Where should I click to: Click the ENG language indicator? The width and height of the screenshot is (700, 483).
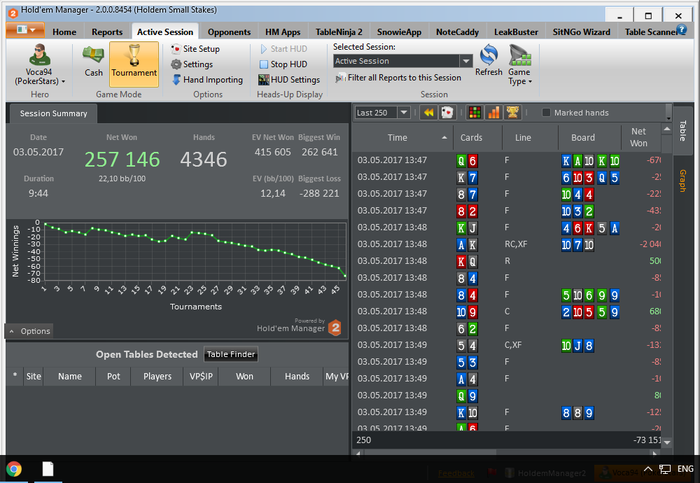point(685,469)
